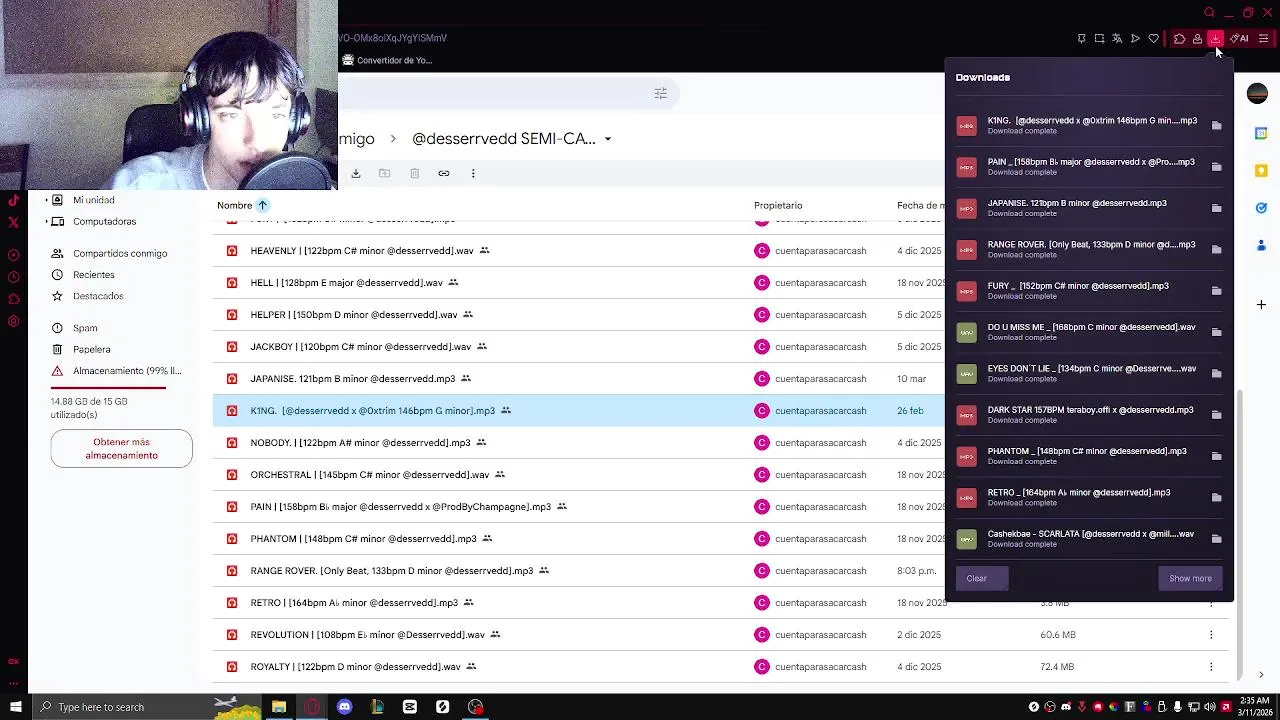Screen dimensions: 1280x720
Task: Open the browser Downloads toolbar icon
Action: [x=1215, y=39]
